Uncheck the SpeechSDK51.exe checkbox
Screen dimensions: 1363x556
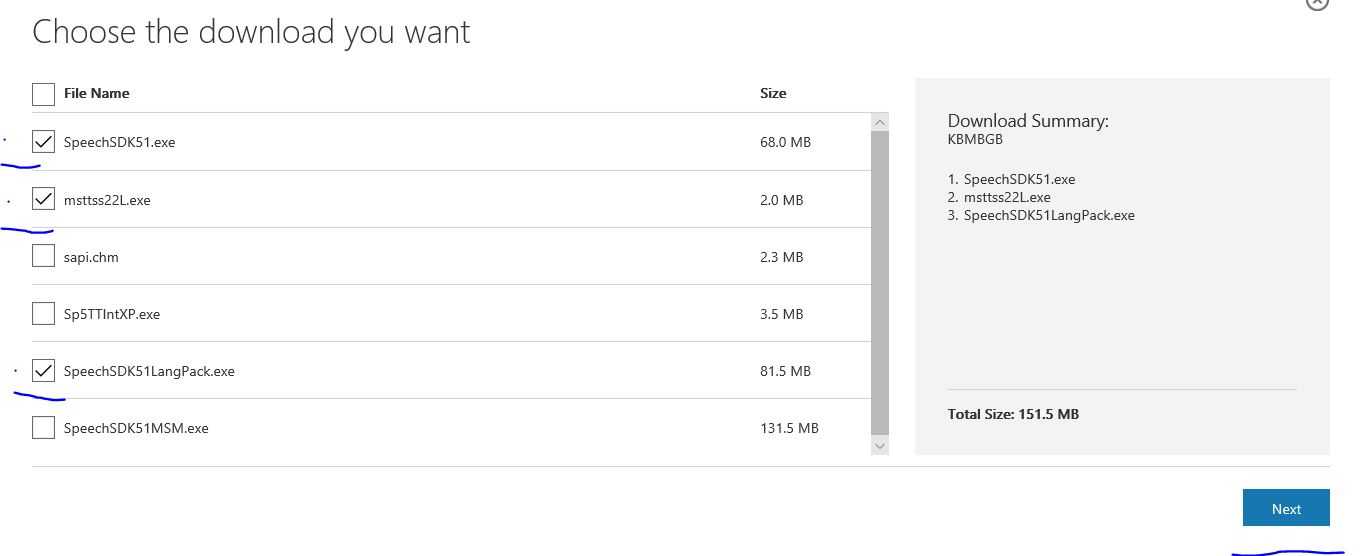(x=43, y=142)
